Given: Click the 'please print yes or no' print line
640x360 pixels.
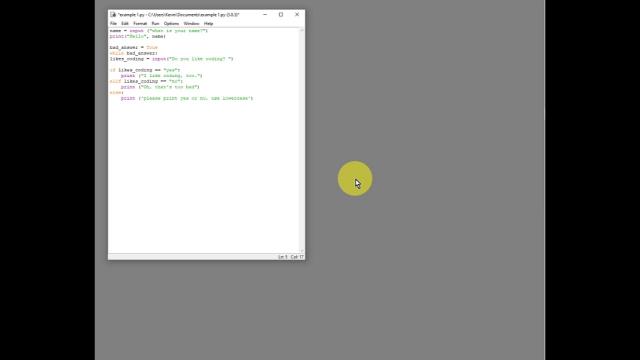Looking at the screenshot, I should click(187, 98).
